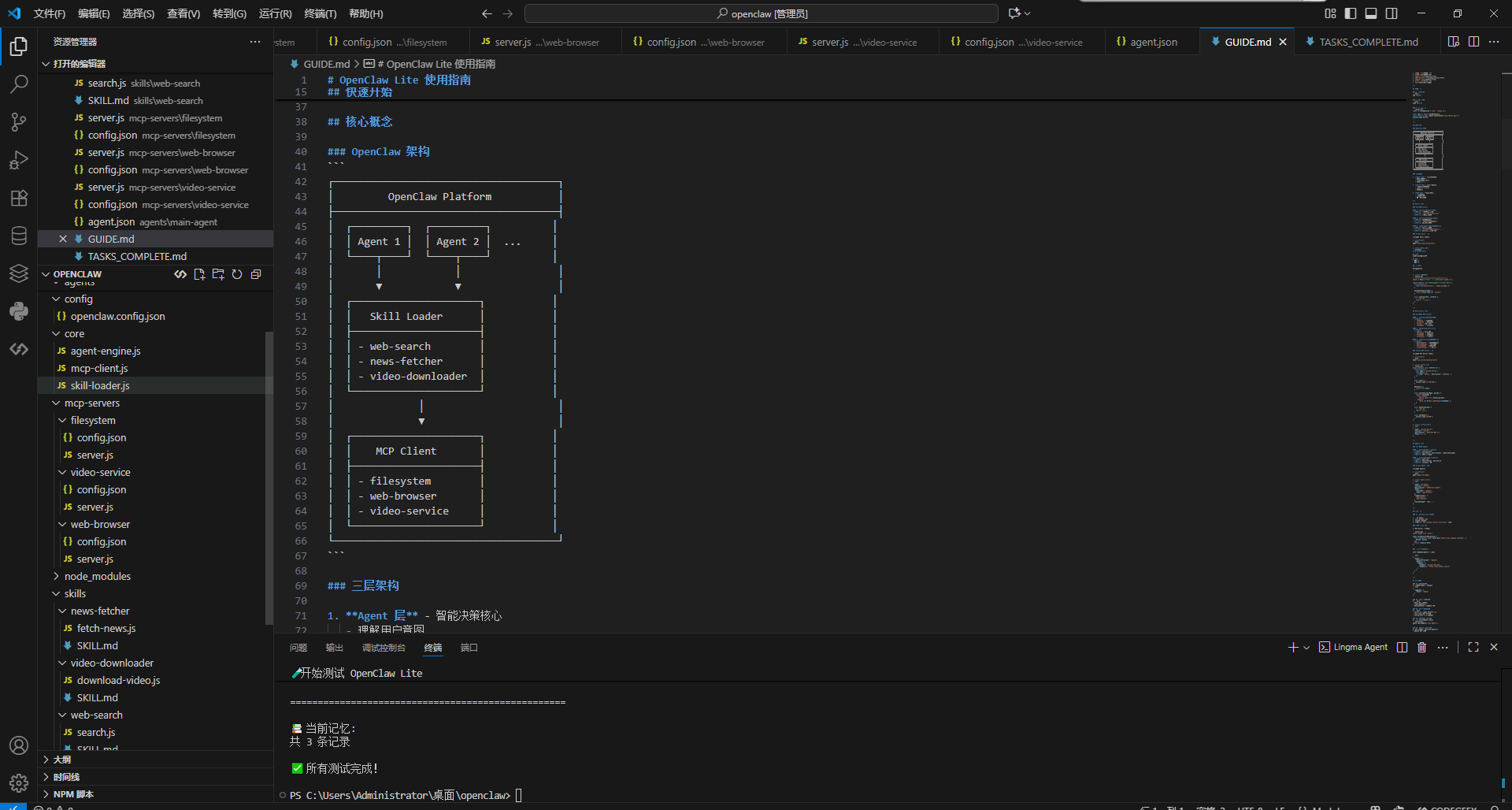This screenshot has height=810, width=1512.
Task: Open the Python icon in activity bar
Action: pyautogui.click(x=19, y=311)
